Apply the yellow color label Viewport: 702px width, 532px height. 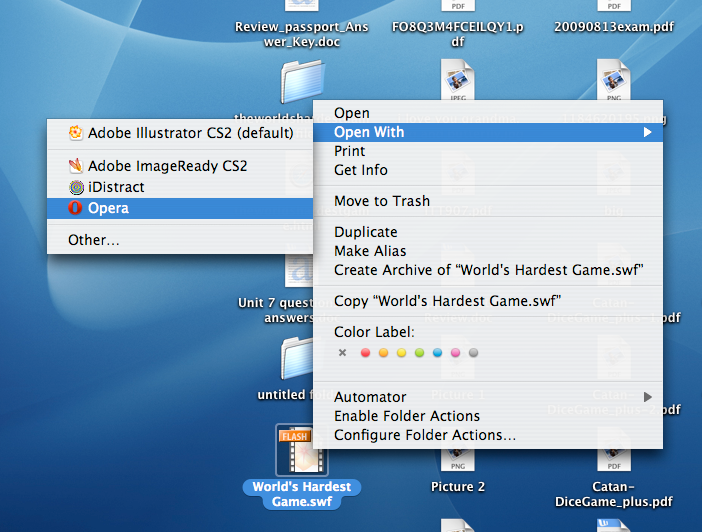[402, 353]
